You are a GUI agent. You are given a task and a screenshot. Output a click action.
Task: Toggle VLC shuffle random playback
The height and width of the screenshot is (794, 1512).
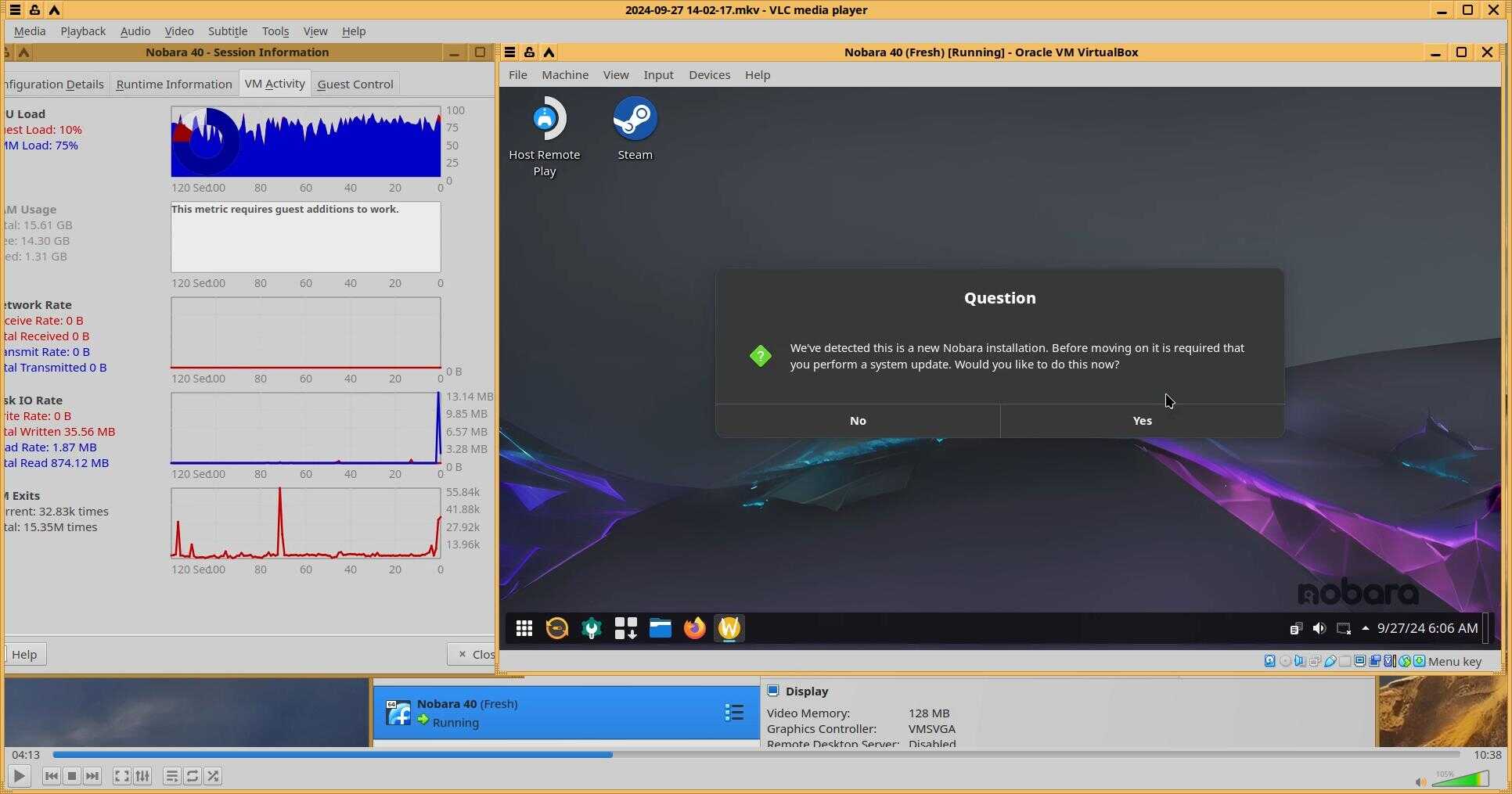pyautogui.click(x=213, y=776)
